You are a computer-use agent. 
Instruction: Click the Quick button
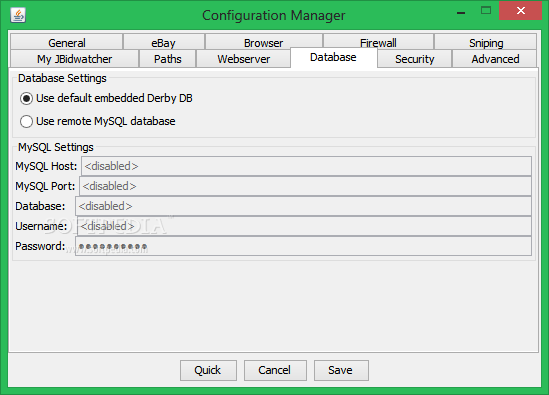208,370
